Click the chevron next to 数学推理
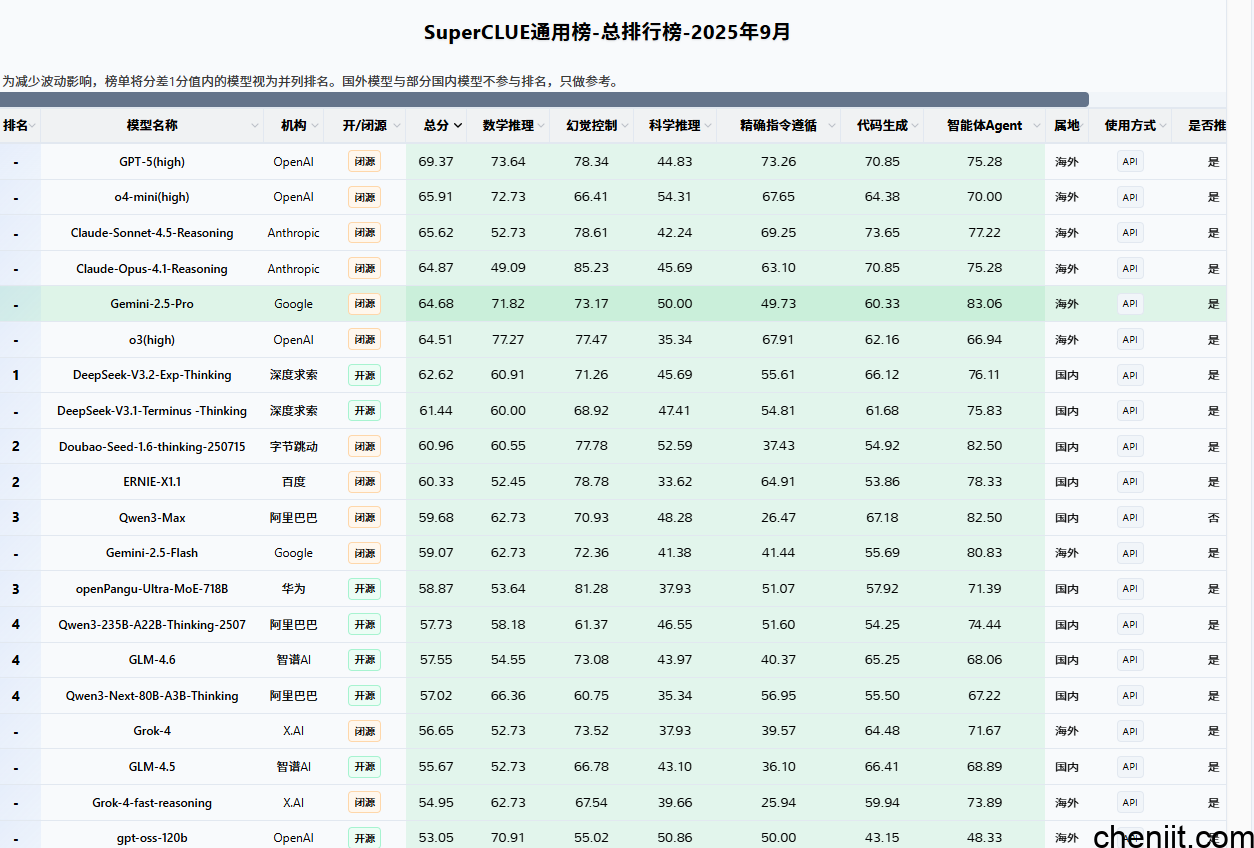 point(541,126)
